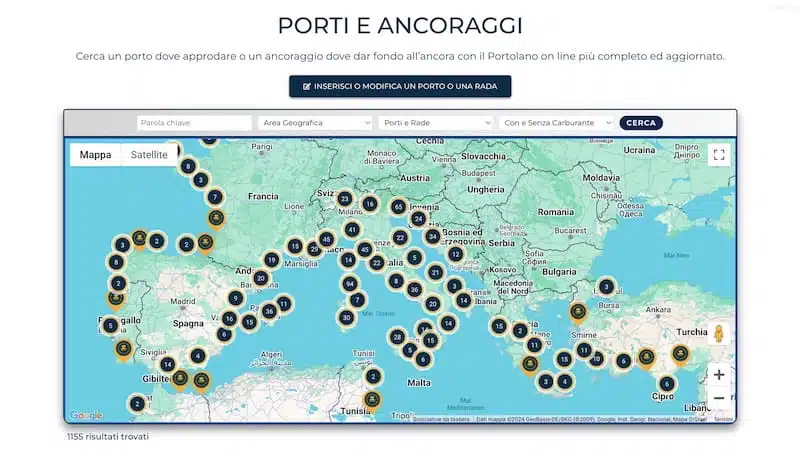This screenshot has width=800, height=457.
Task: Open cluster marker 94 west of Italy
Action: (x=349, y=284)
